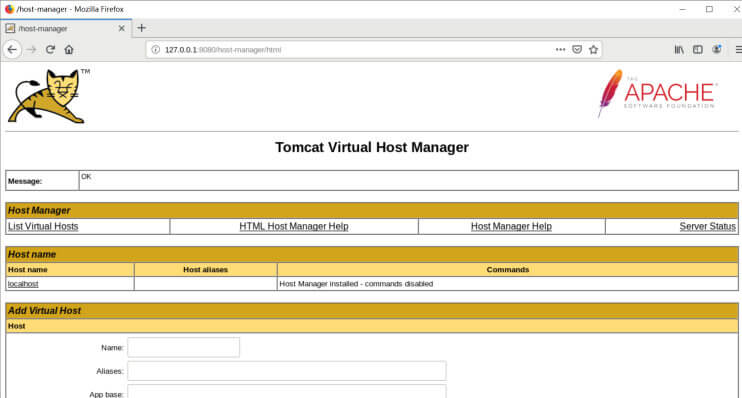Click the forward navigation arrow
This screenshot has height=398, width=742.
[x=31, y=49]
